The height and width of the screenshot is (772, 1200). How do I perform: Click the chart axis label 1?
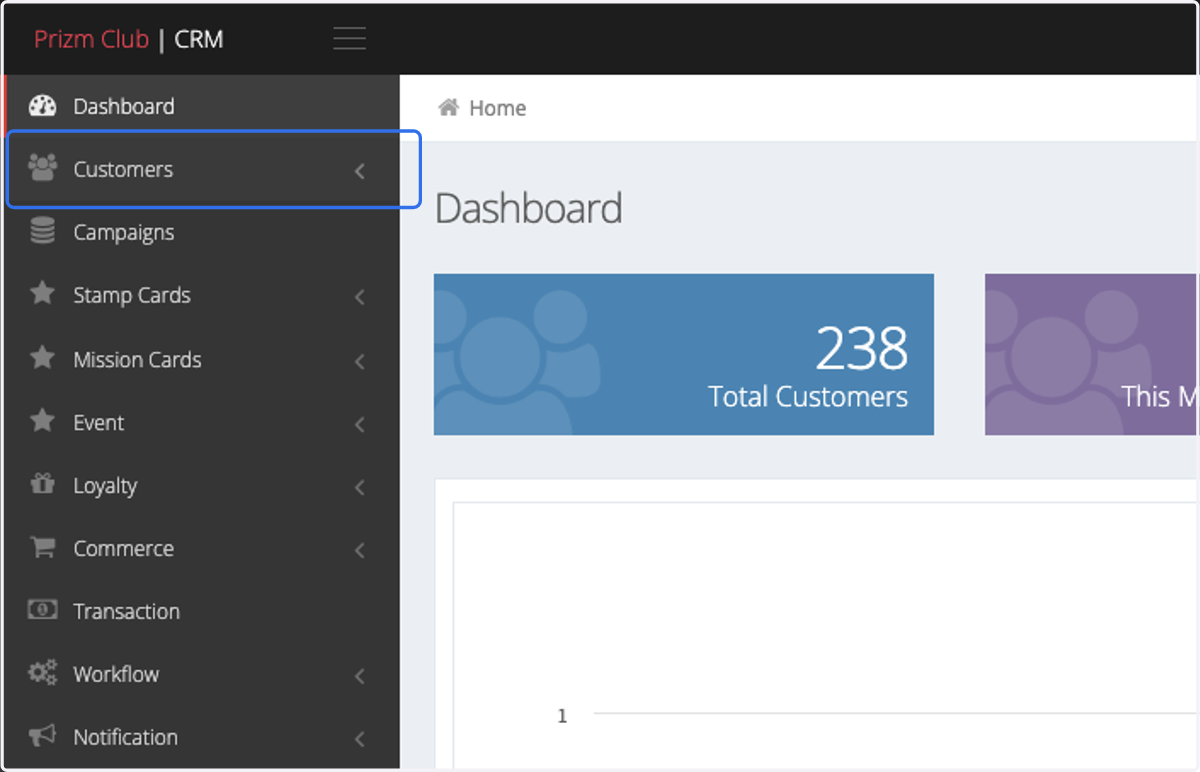pos(562,715)
